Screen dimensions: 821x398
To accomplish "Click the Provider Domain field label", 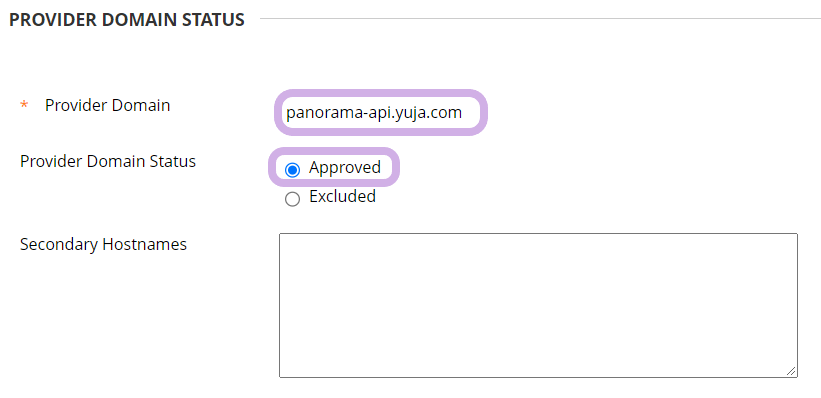I will tap(107, 105).
